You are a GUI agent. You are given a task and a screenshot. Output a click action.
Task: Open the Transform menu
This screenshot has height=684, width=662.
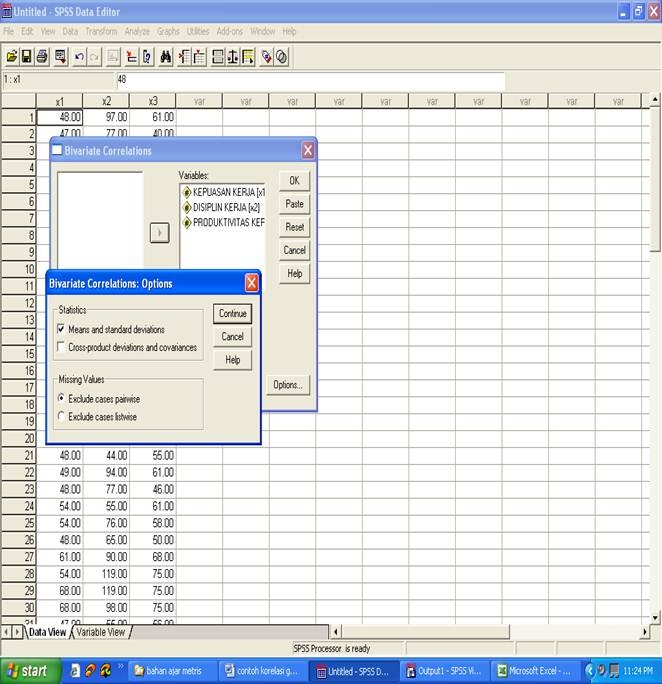click(x=101, y=31)
